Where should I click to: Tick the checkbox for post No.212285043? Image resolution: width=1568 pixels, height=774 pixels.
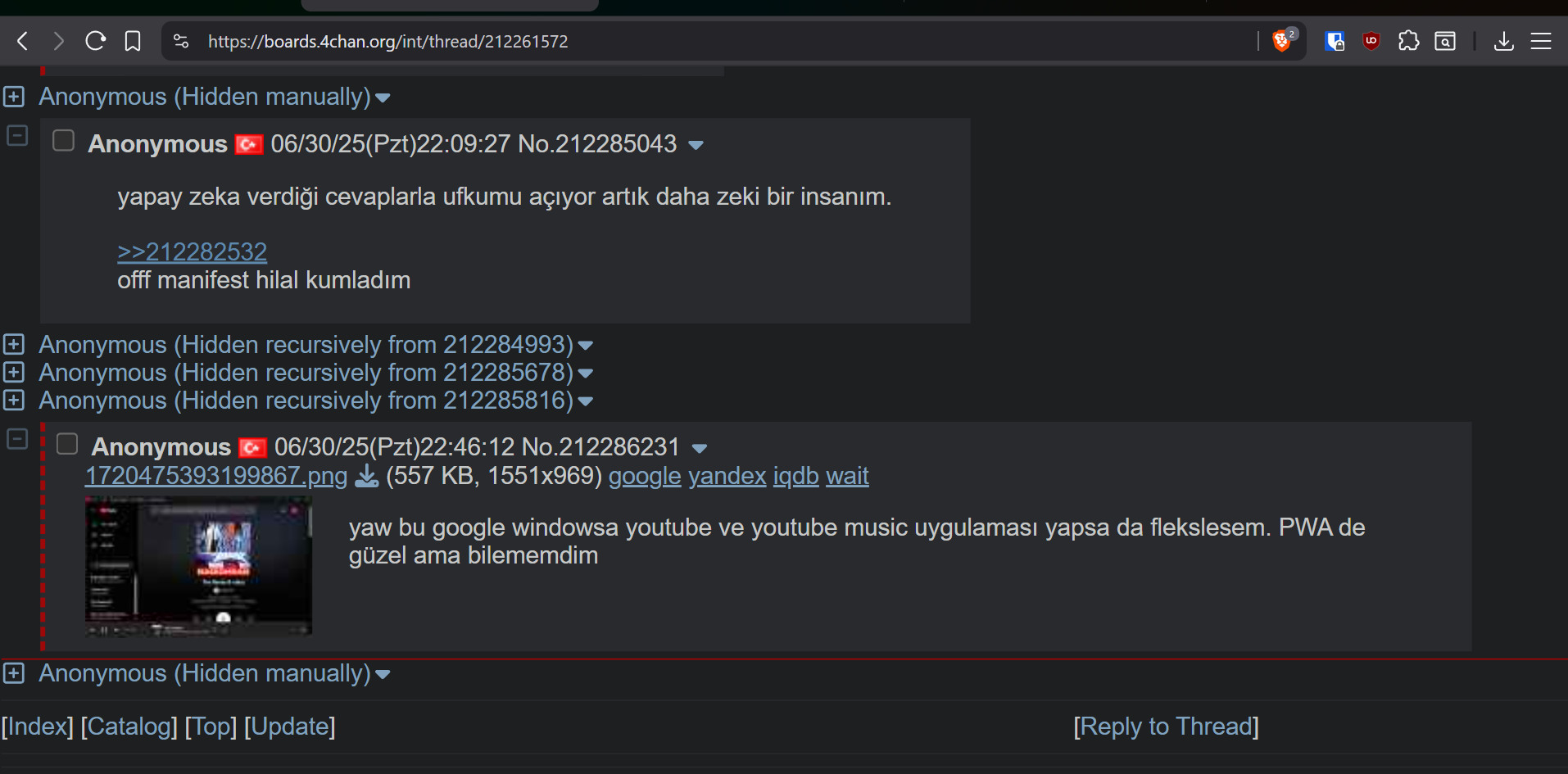(63, 141)
